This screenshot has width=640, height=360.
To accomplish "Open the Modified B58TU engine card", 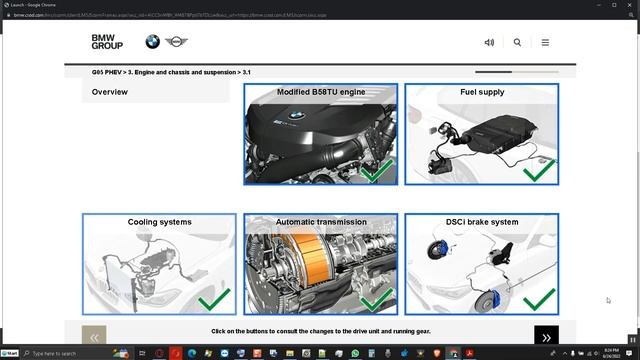I will 321,134.
